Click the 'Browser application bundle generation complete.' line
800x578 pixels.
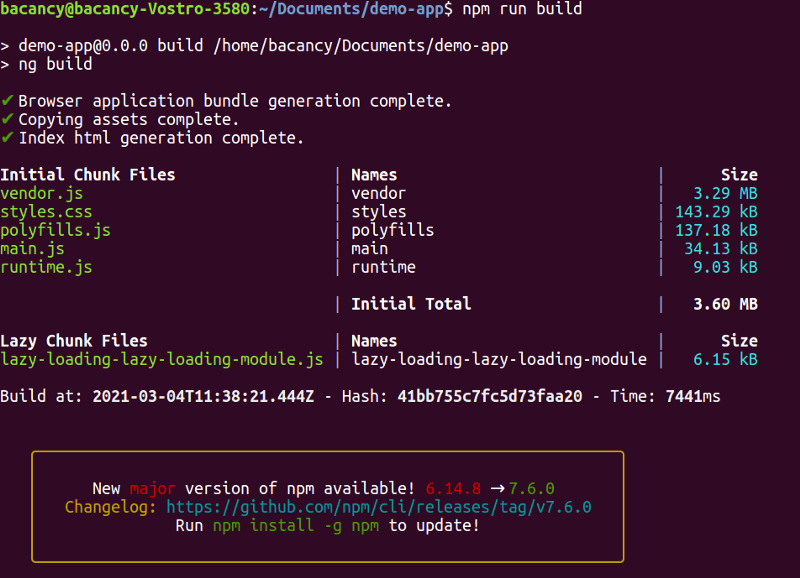click(235, 101)
